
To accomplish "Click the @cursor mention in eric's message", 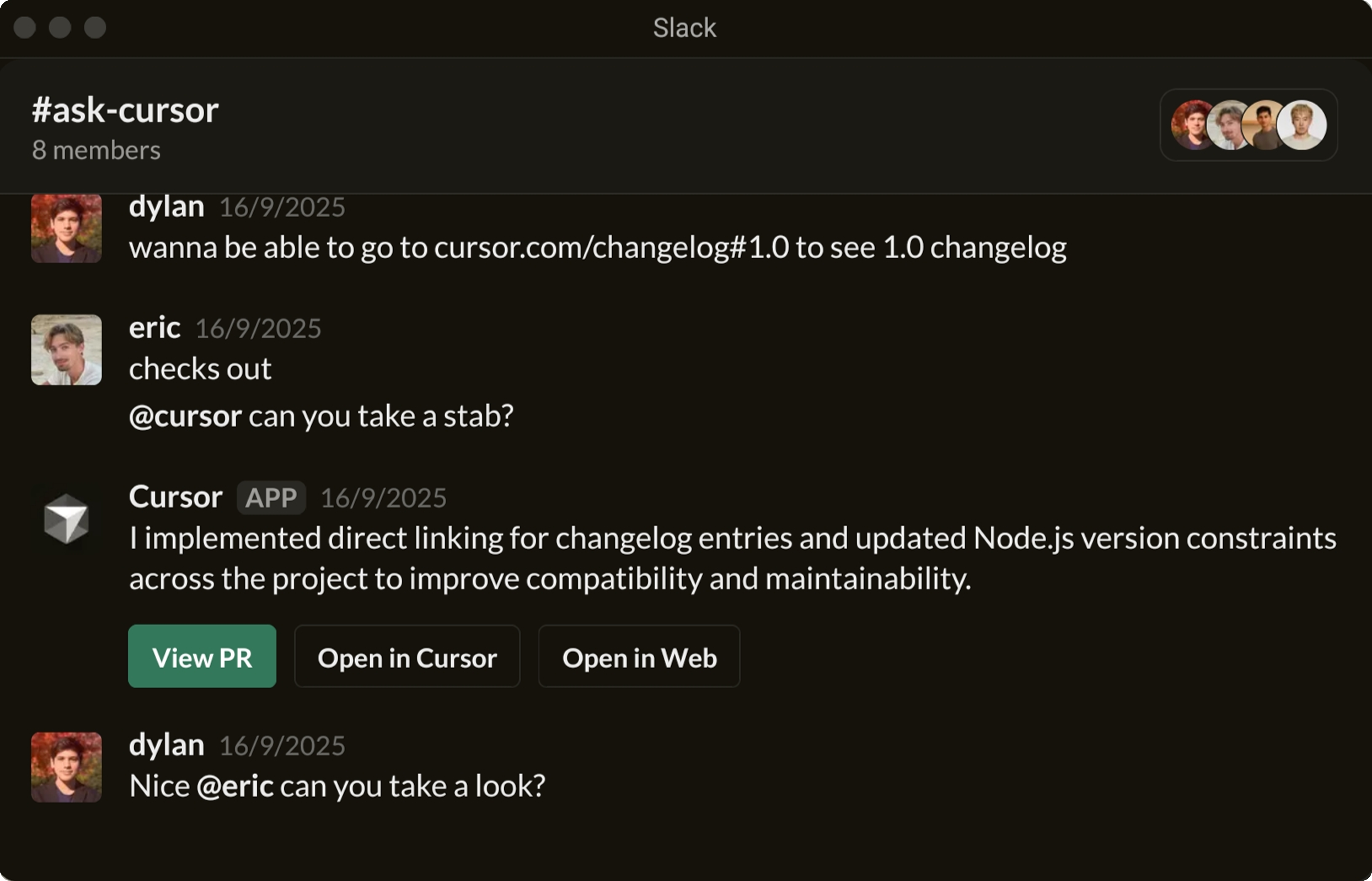I will [x=185, y=416].
